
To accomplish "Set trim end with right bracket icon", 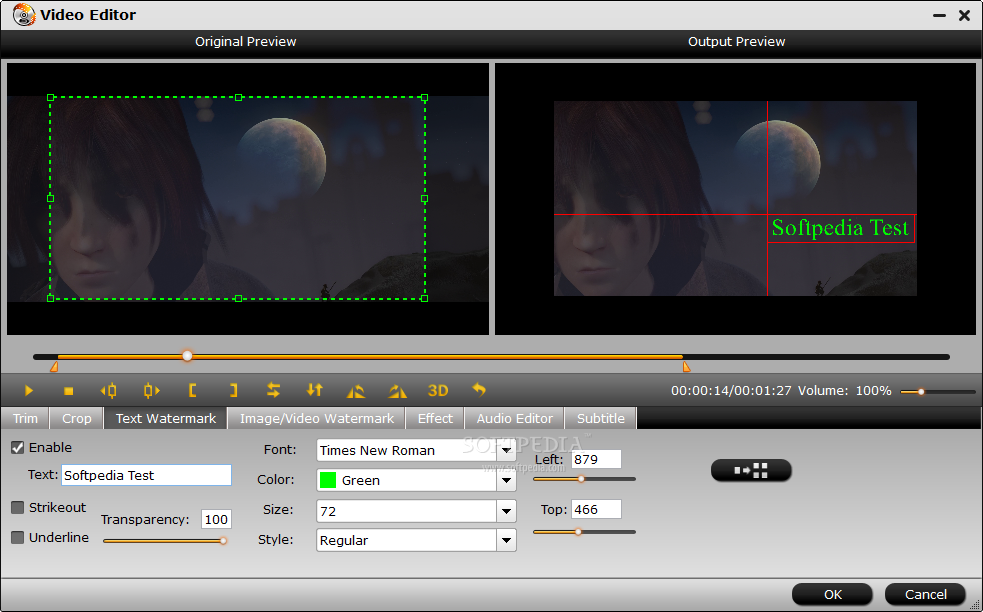I will click(233, 391).
